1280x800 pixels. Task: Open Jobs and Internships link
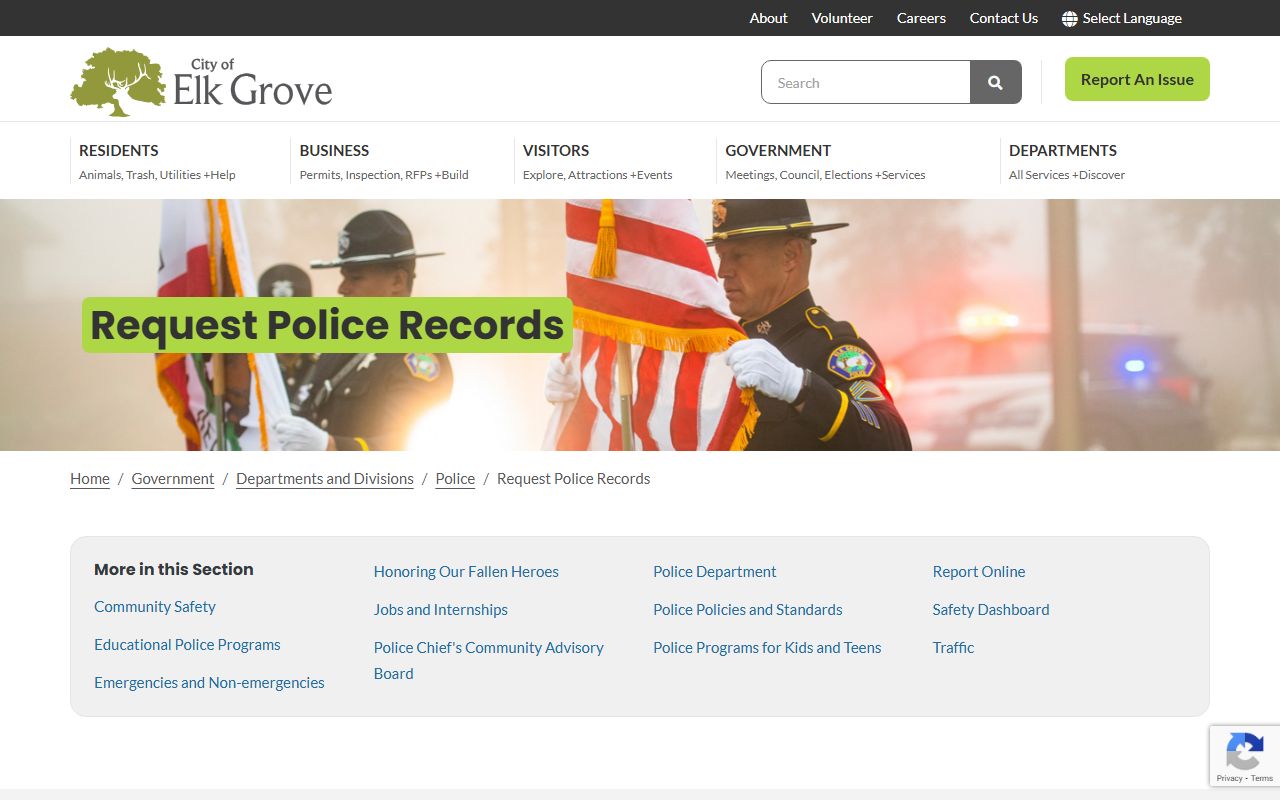441,610
